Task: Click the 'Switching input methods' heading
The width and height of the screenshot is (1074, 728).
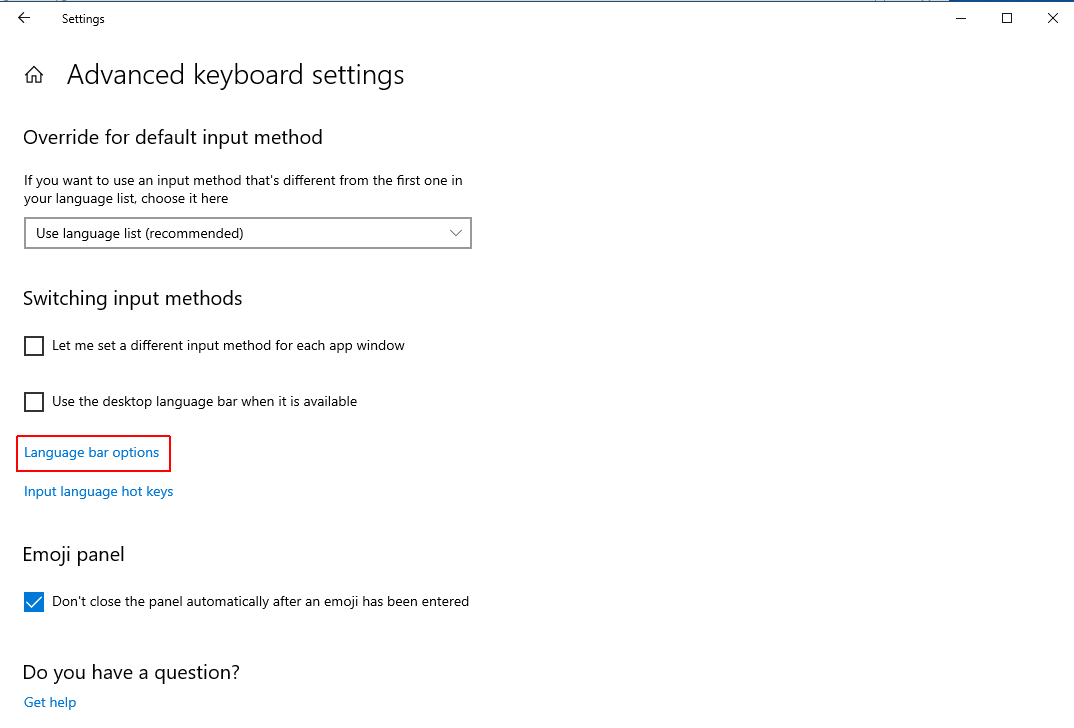Action: click(x=132, y=299)
